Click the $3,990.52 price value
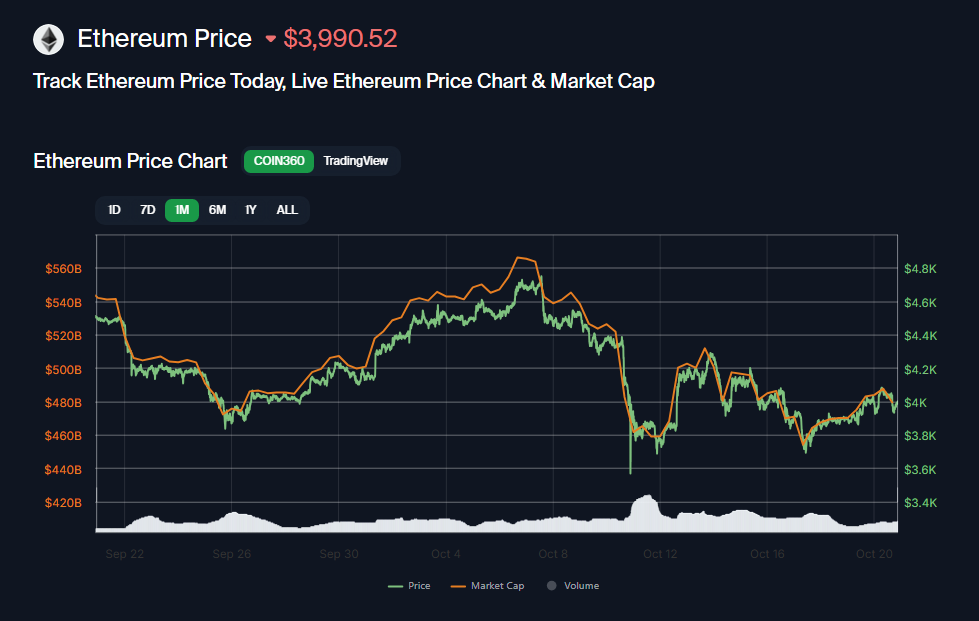This screenshot has width=979, height=621. pos(340,39)
